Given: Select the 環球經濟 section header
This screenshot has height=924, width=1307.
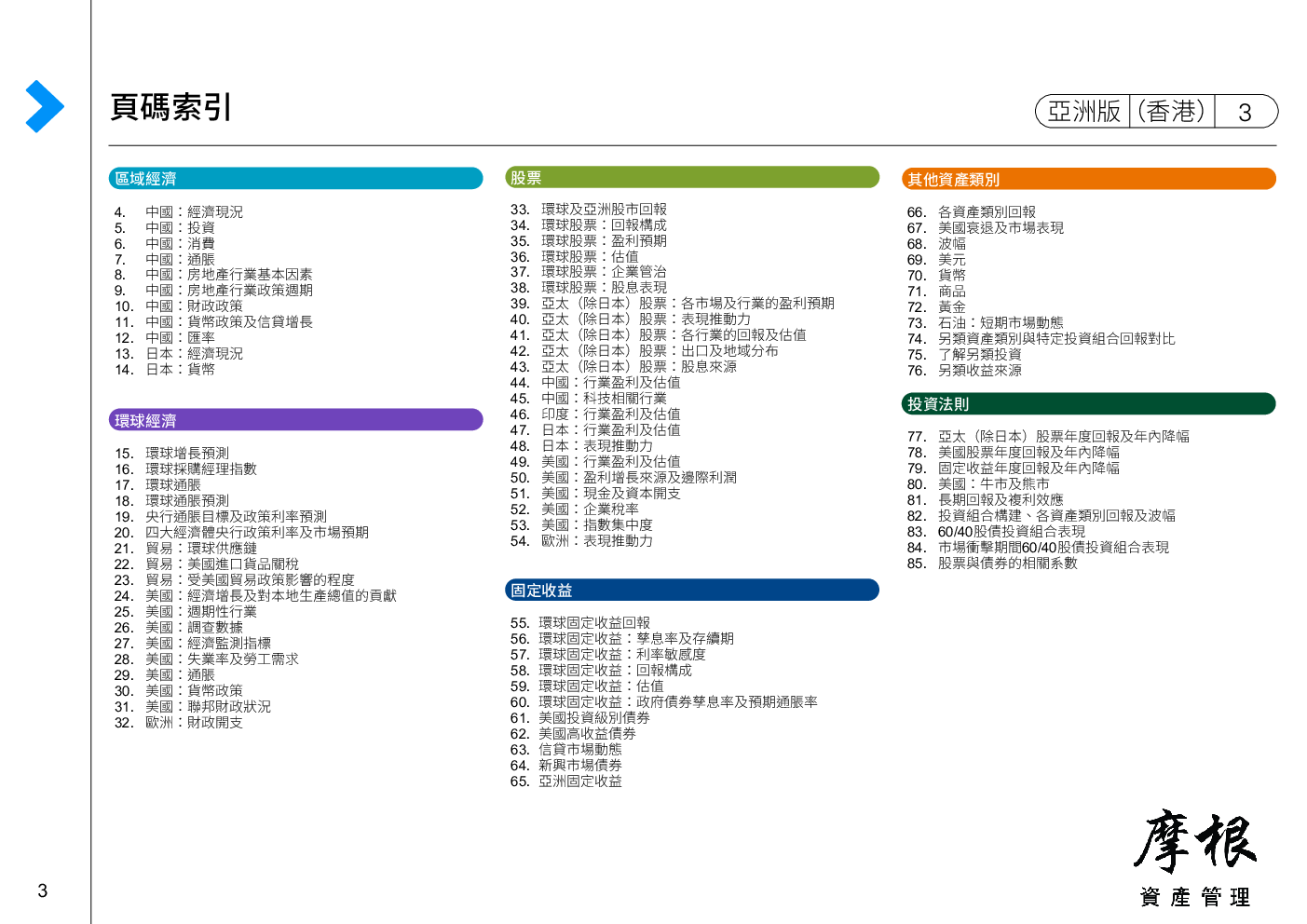Looking at the screenshot, I should (x=295, y=420).
